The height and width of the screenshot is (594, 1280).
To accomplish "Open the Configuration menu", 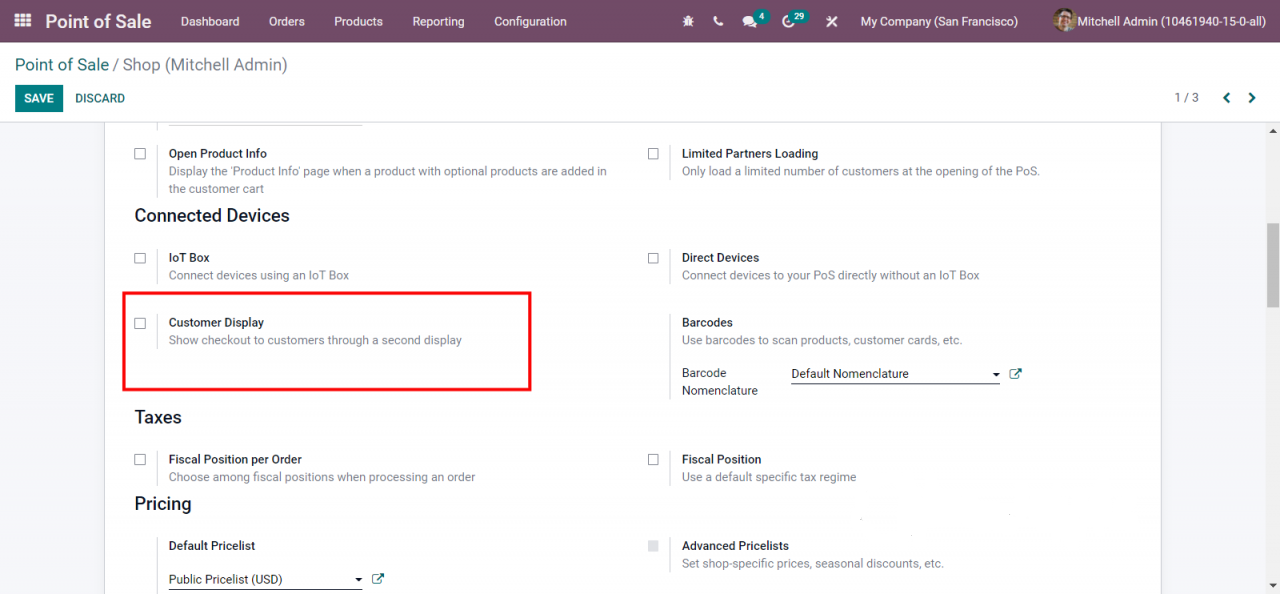I will 530,21.
